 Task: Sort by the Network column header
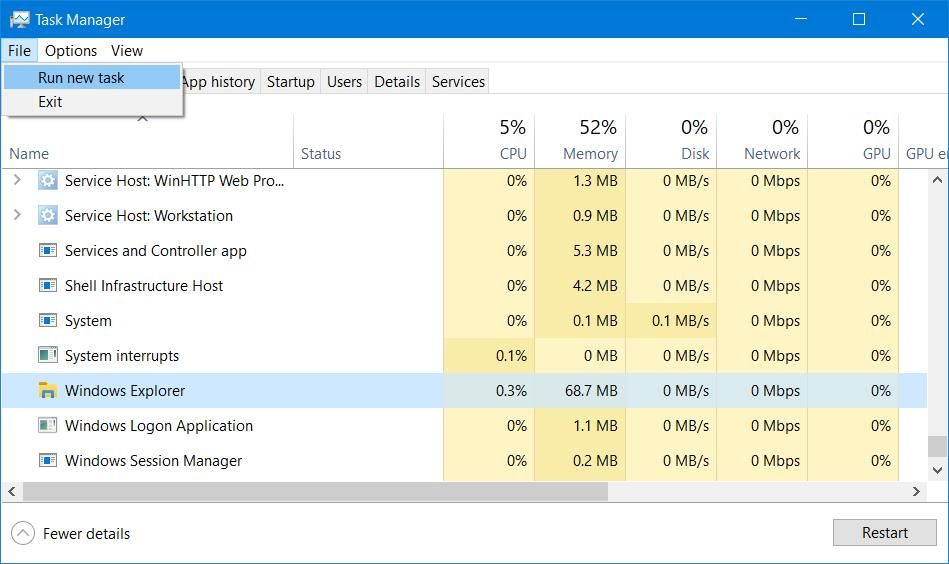(x=762, y=140)
